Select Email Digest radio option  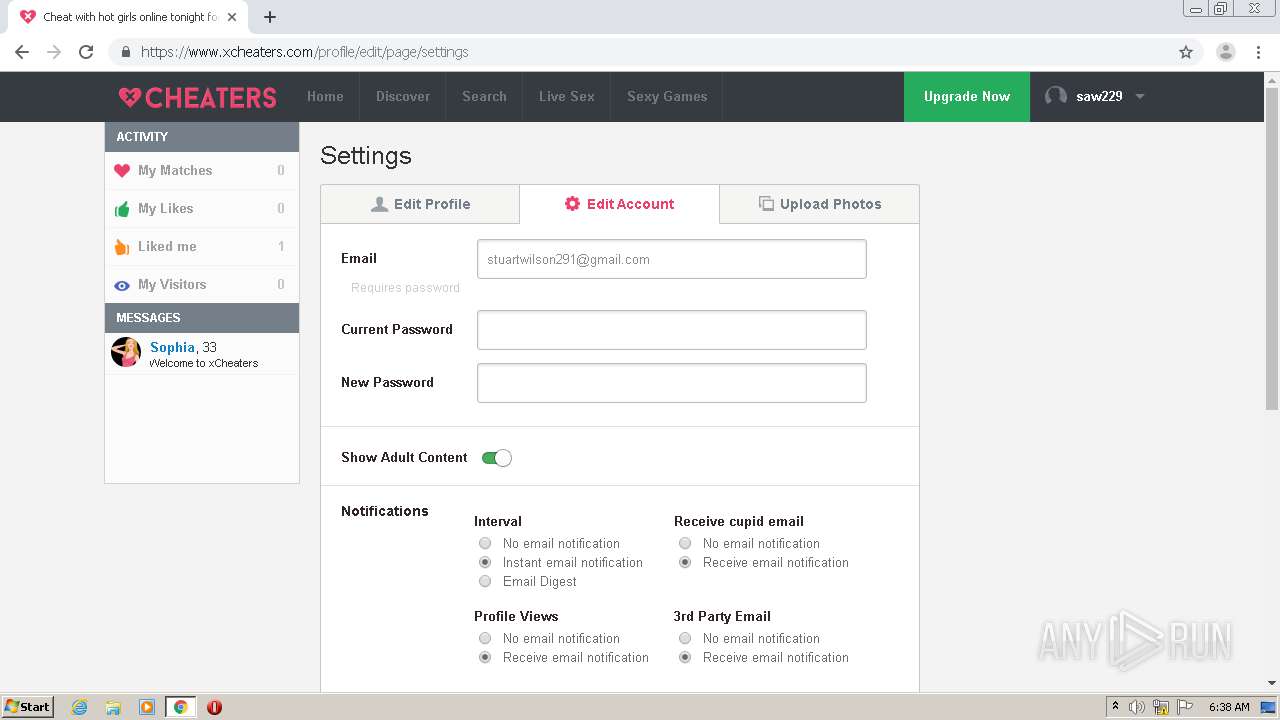(485, 581)
